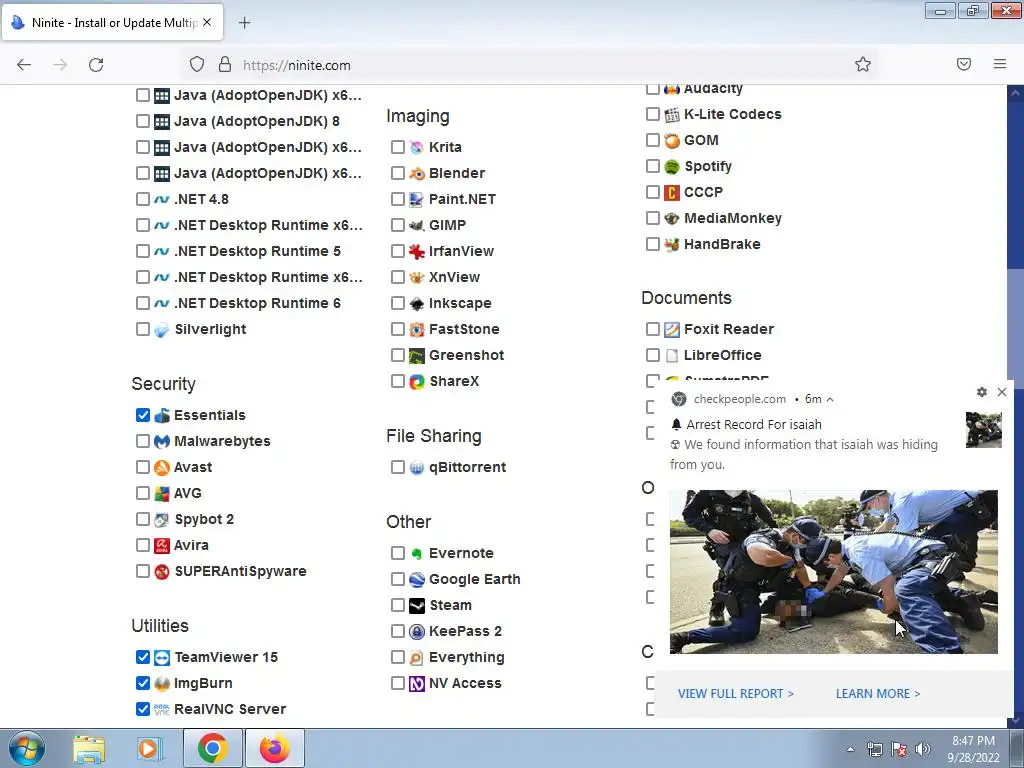The height and width of the screenshot is (768, 1024).
Task: Click the Spotify green icon
Action: coord(672,167)
